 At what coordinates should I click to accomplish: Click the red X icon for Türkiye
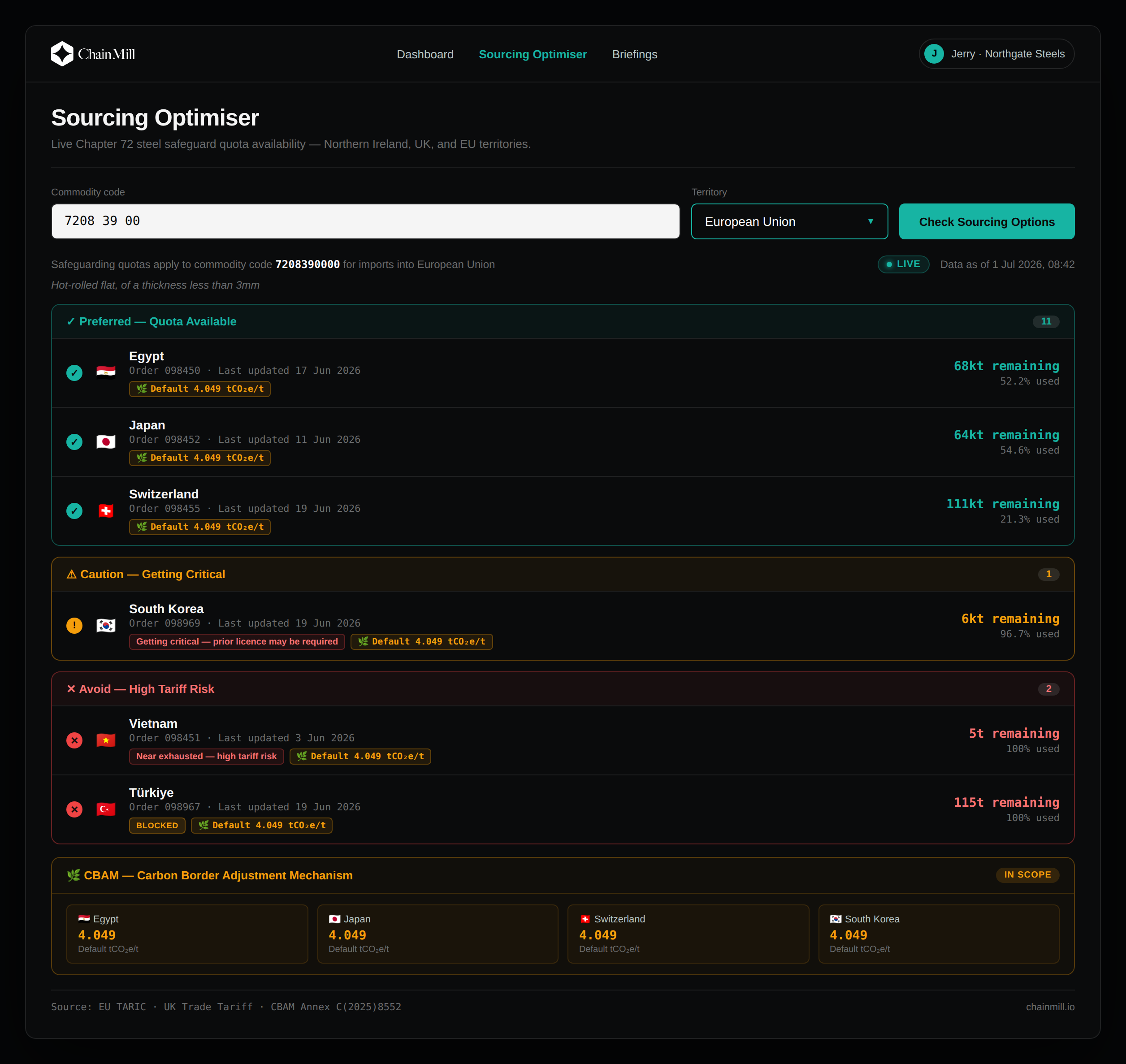[74, 809]
